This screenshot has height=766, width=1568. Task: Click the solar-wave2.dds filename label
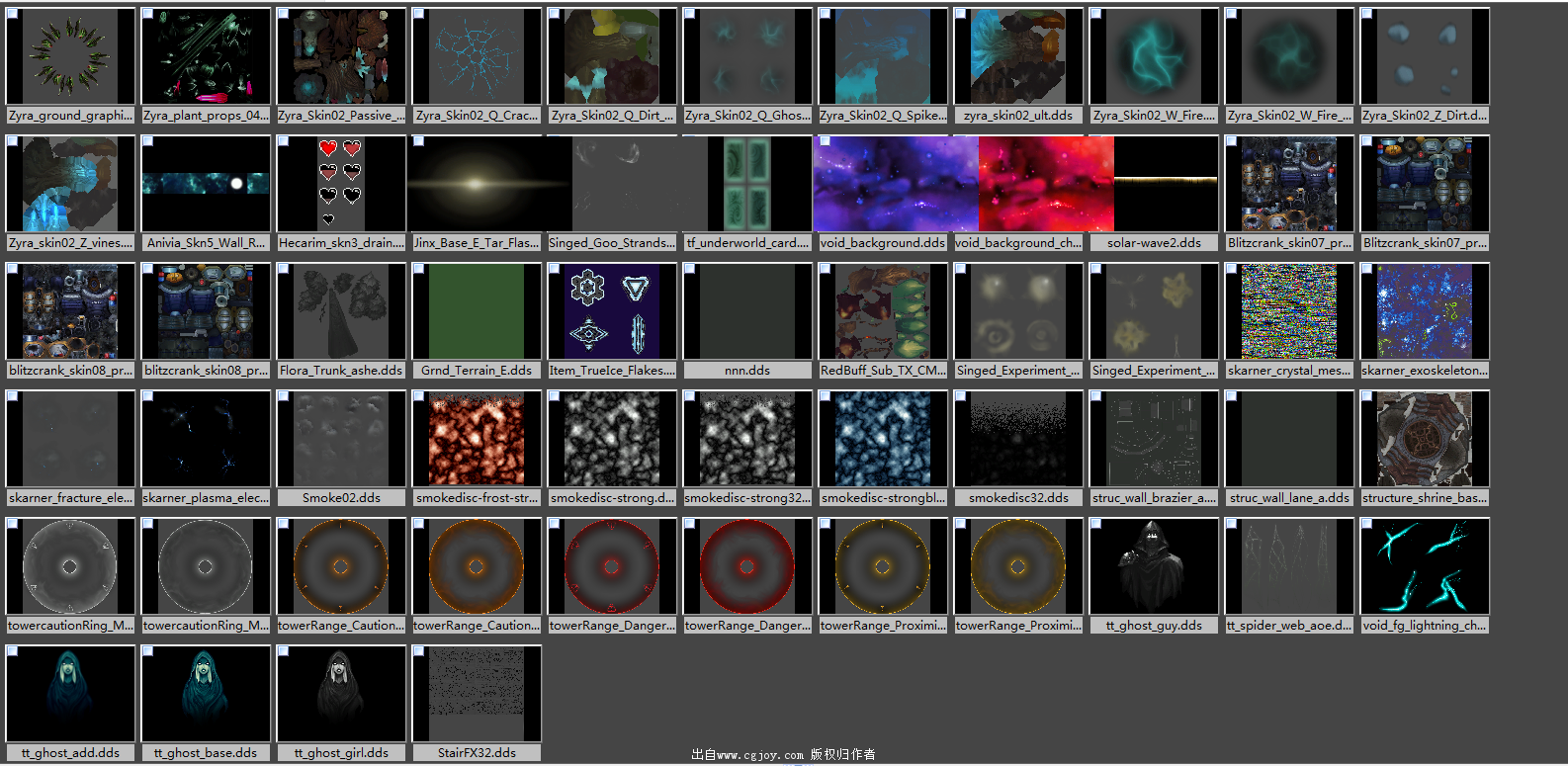[1153, 243]
